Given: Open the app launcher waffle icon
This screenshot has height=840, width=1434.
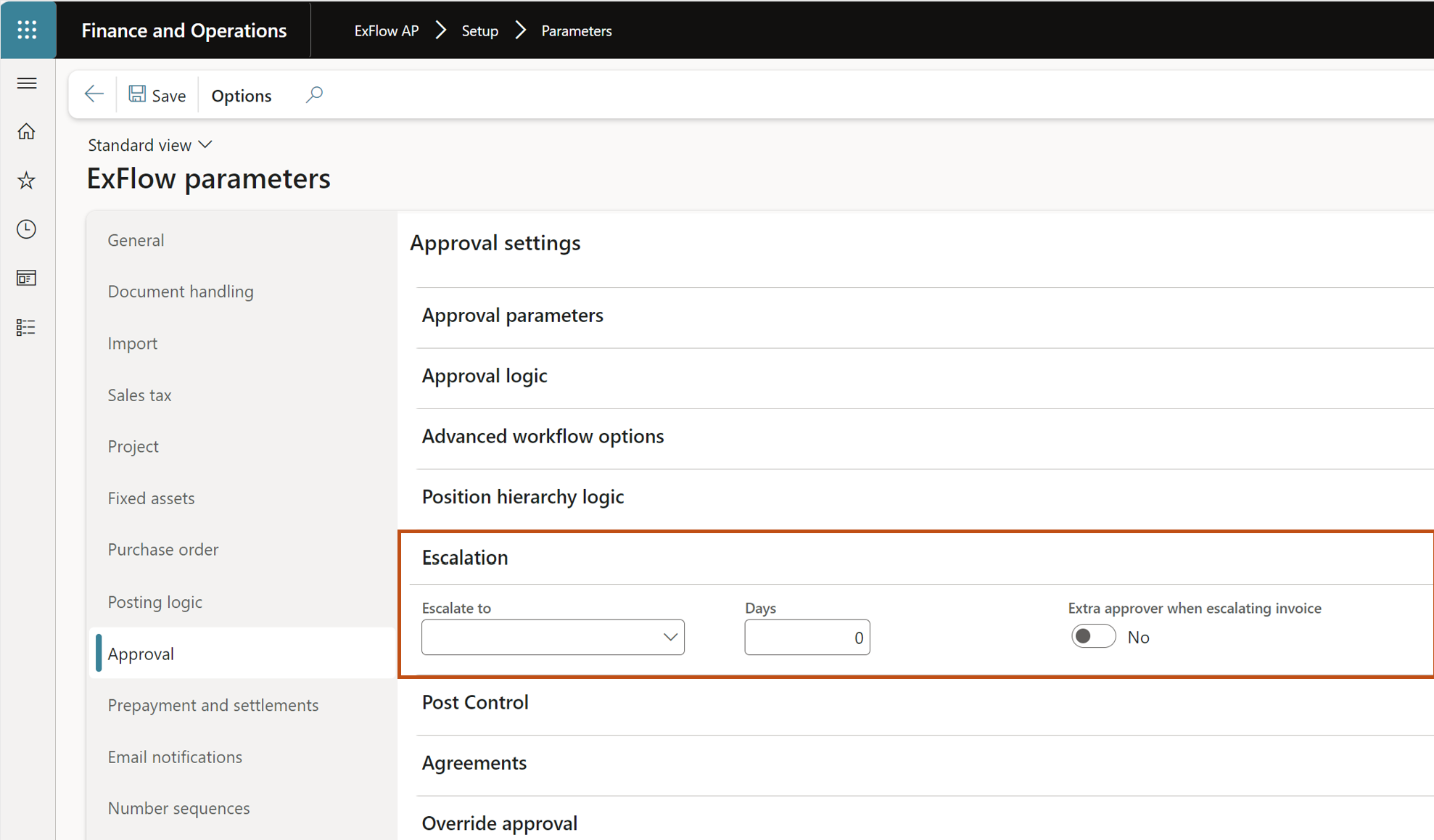Looking at the screenshot, I should click(x=28, y=30).
